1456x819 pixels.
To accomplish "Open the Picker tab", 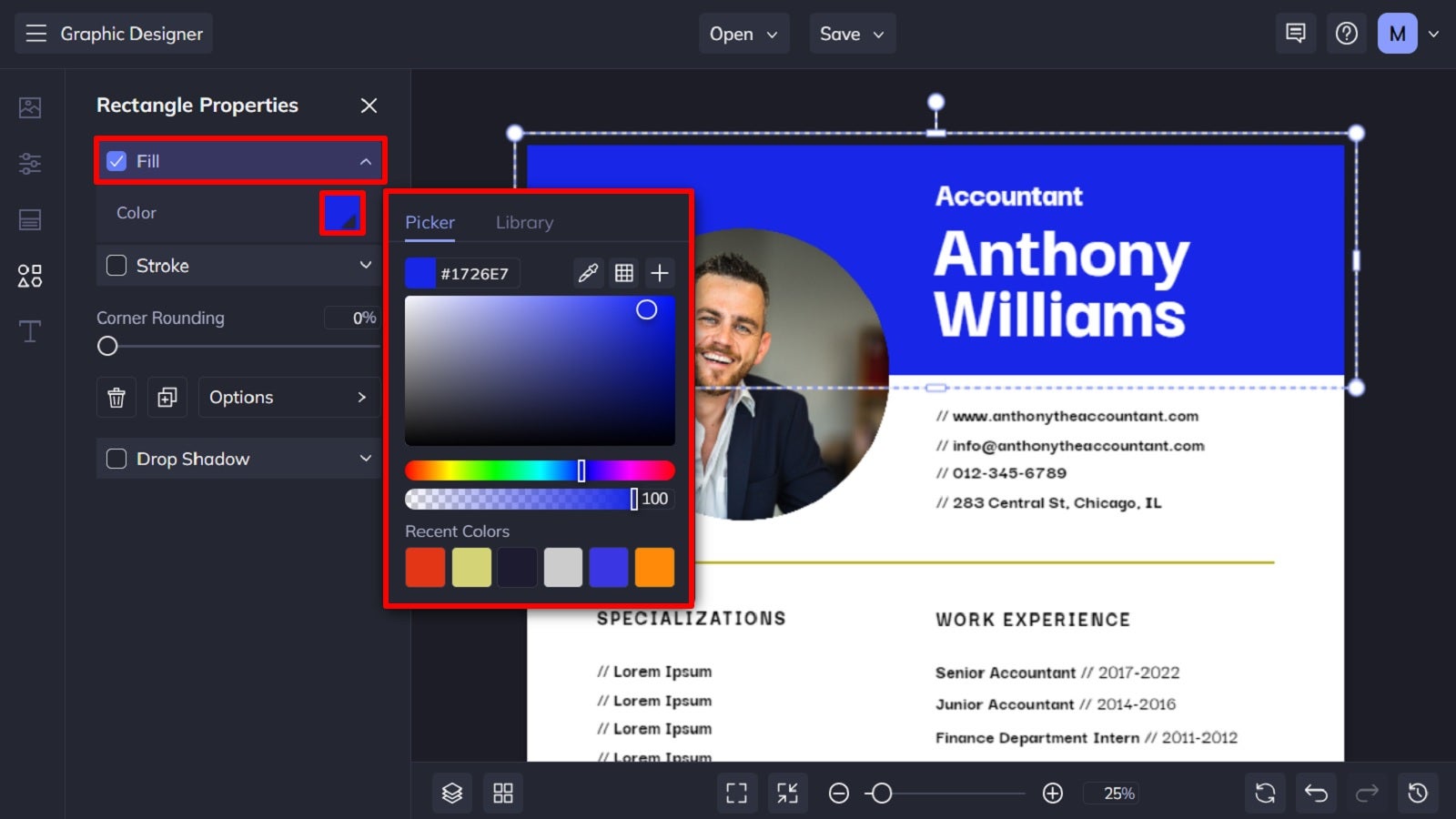I will (430, 222).
